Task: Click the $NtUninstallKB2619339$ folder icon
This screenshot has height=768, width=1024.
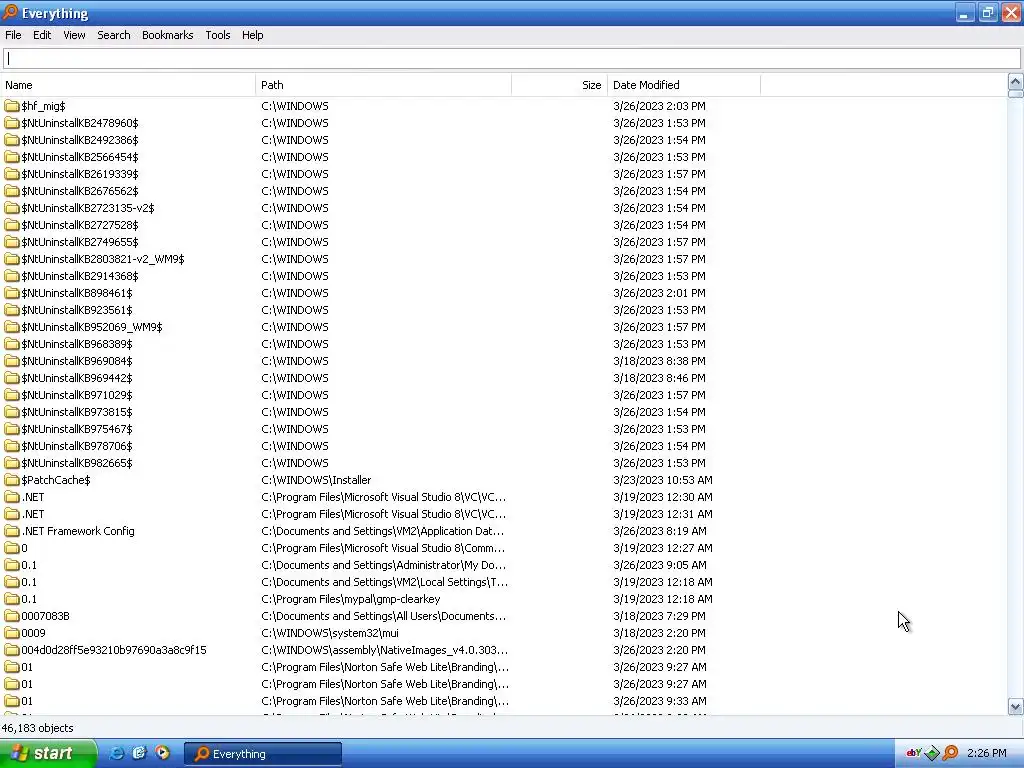Action: (x=12, y=174)
